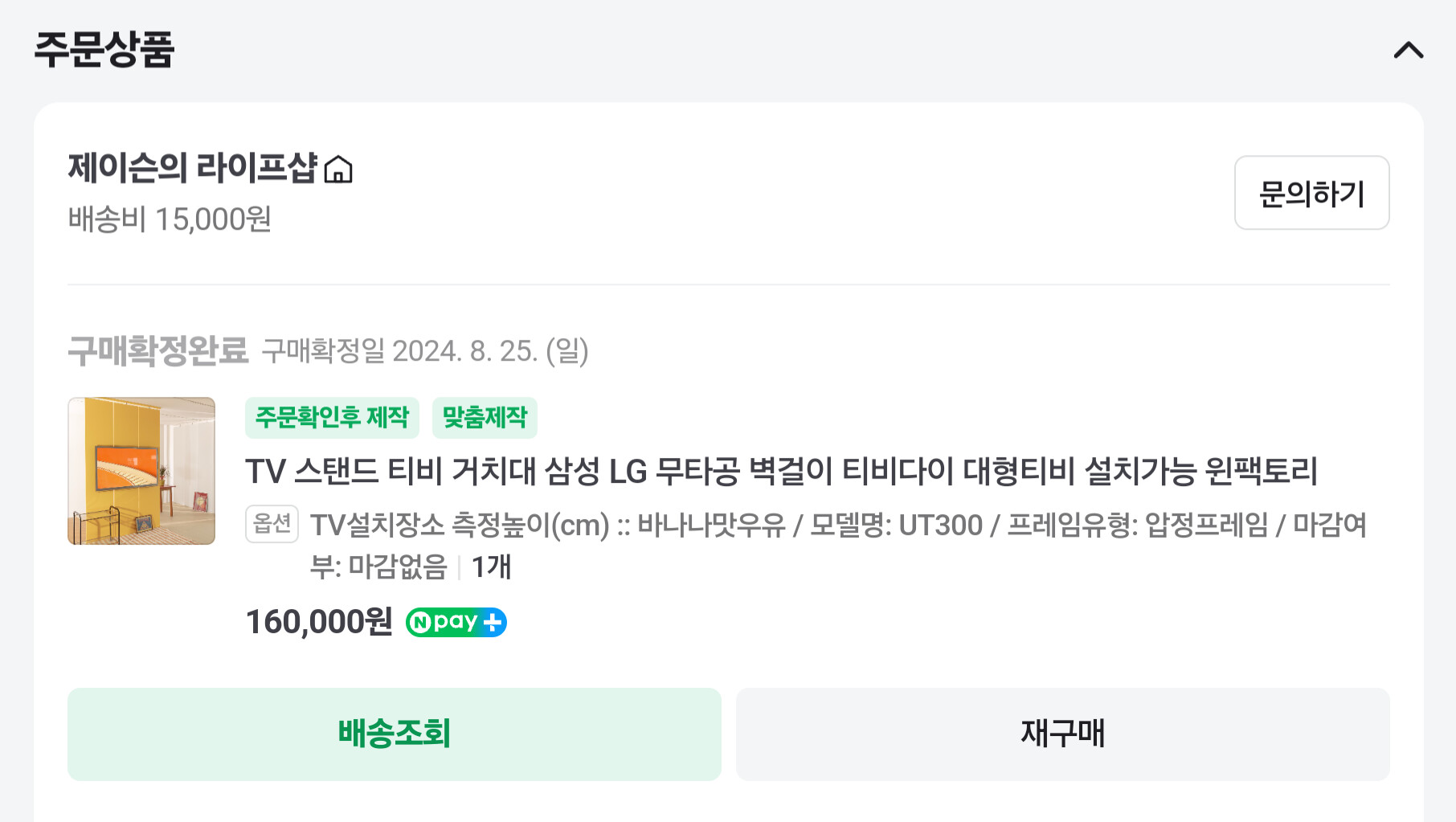Viewport: 1456px width, 822px height.
Task: Click the 주문상품 section header
Action: (104, 50)
